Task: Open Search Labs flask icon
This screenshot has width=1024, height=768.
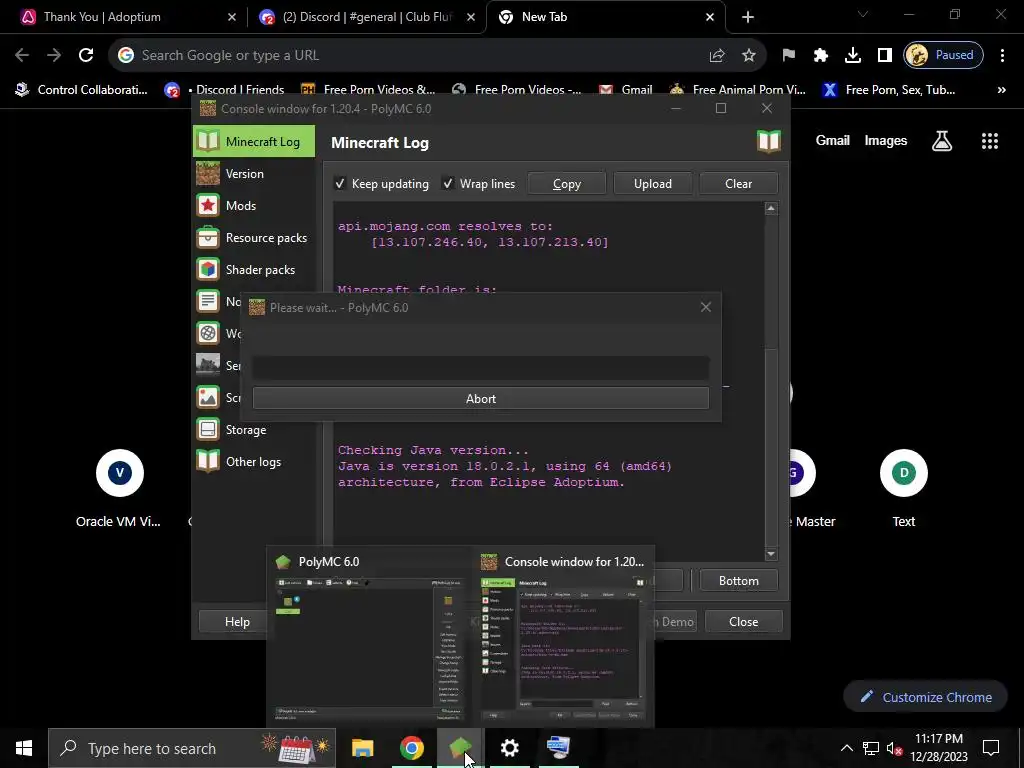Action: click(942, 141)
